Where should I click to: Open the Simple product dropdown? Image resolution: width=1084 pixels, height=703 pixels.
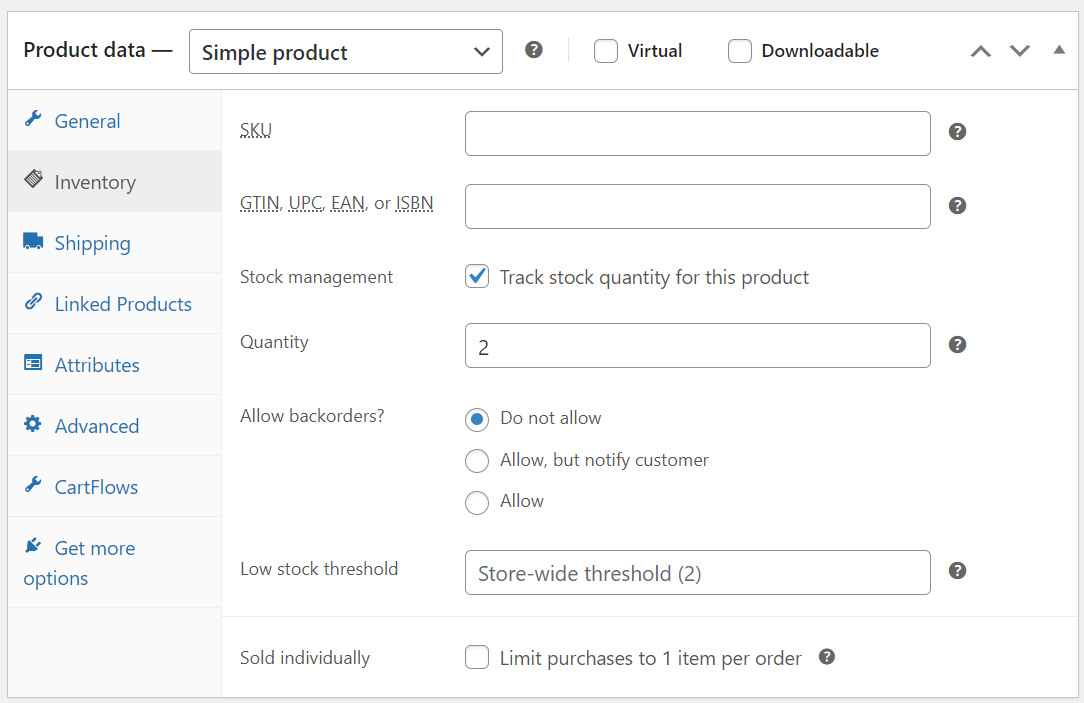click(345, 51)
